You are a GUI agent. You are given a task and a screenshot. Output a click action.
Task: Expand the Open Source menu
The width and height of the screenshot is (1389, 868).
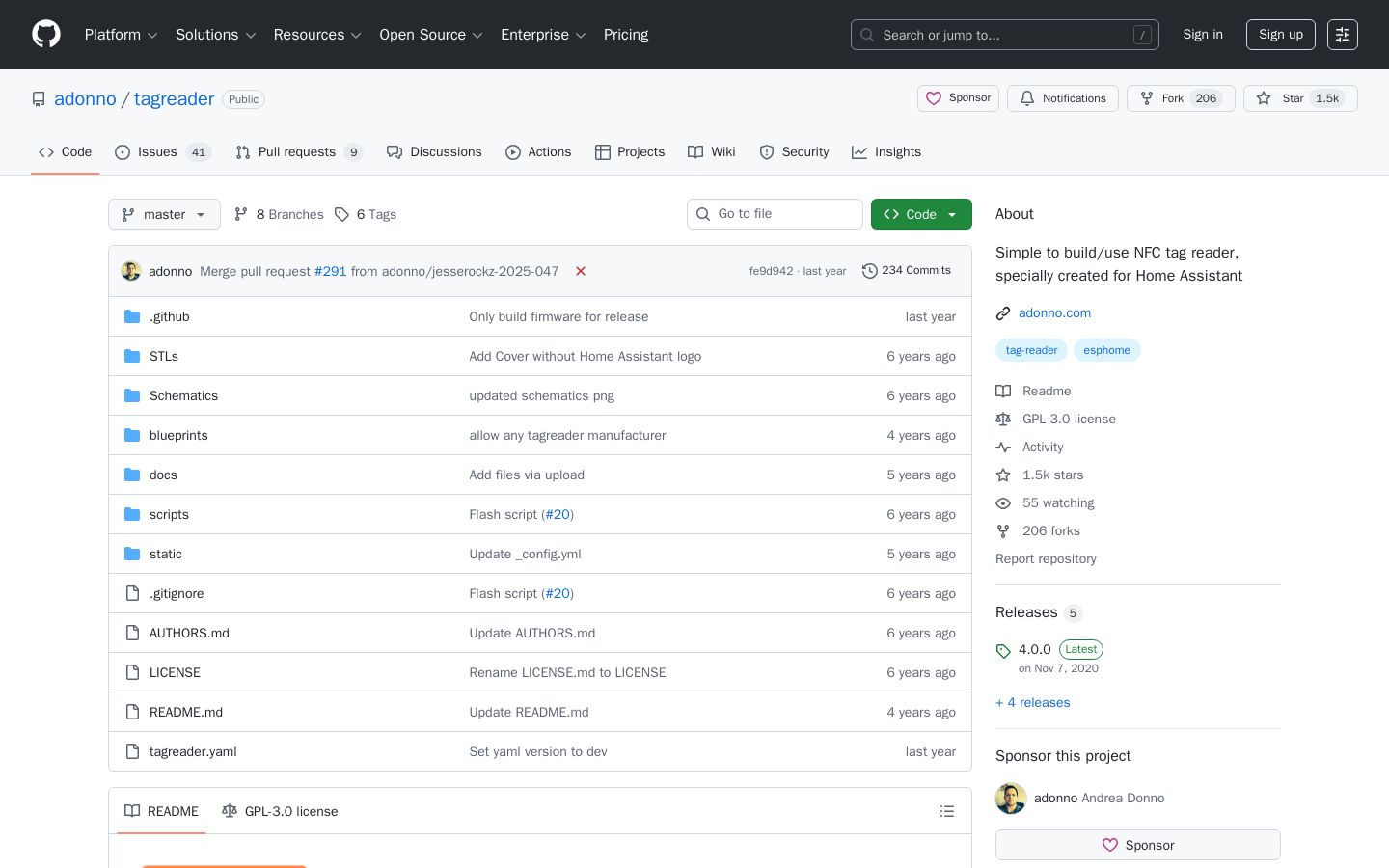[431, 35]
